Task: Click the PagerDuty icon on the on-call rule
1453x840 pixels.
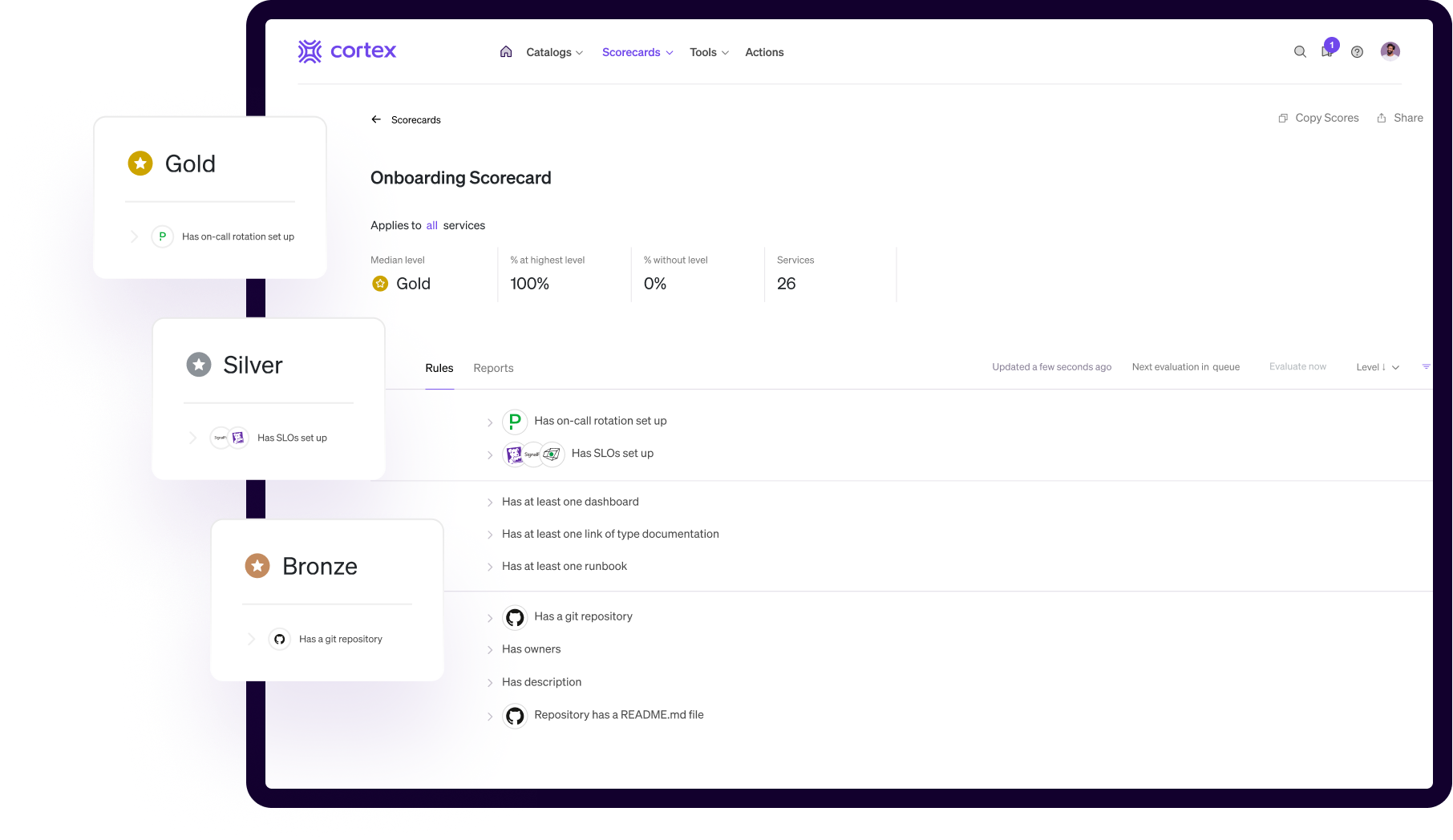Action: click(x=515, y=421)
